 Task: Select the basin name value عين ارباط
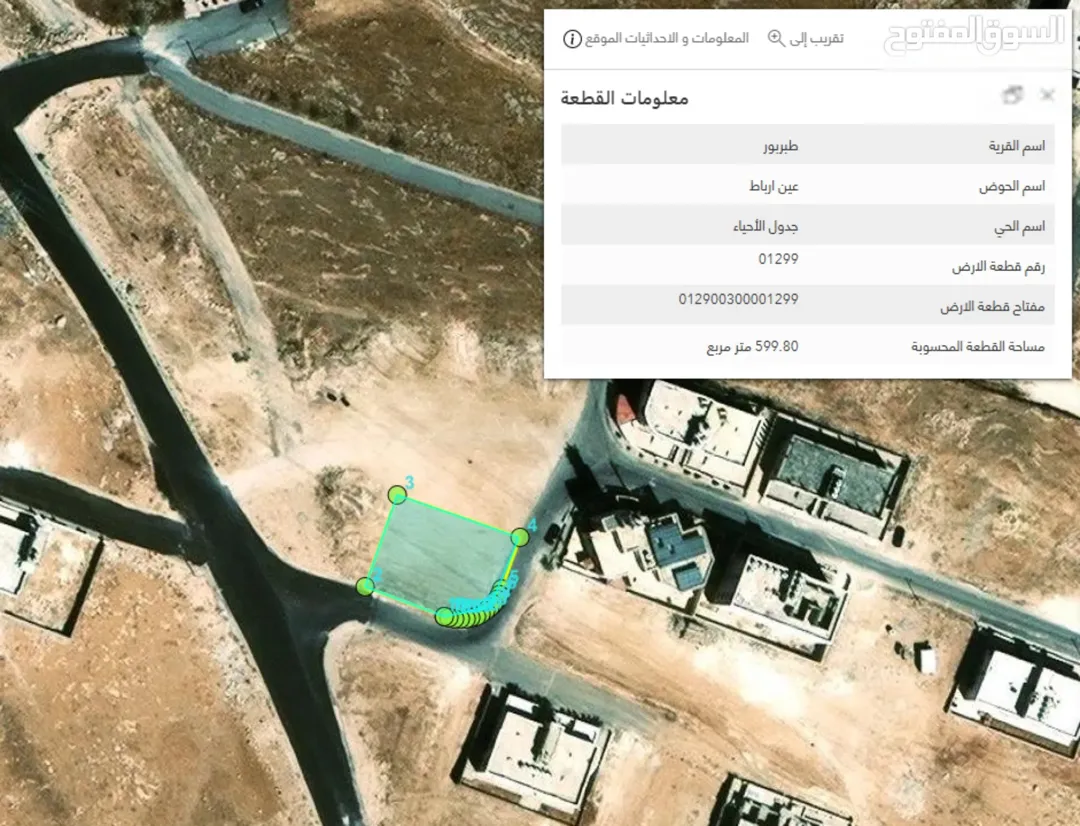click(773, 187)
